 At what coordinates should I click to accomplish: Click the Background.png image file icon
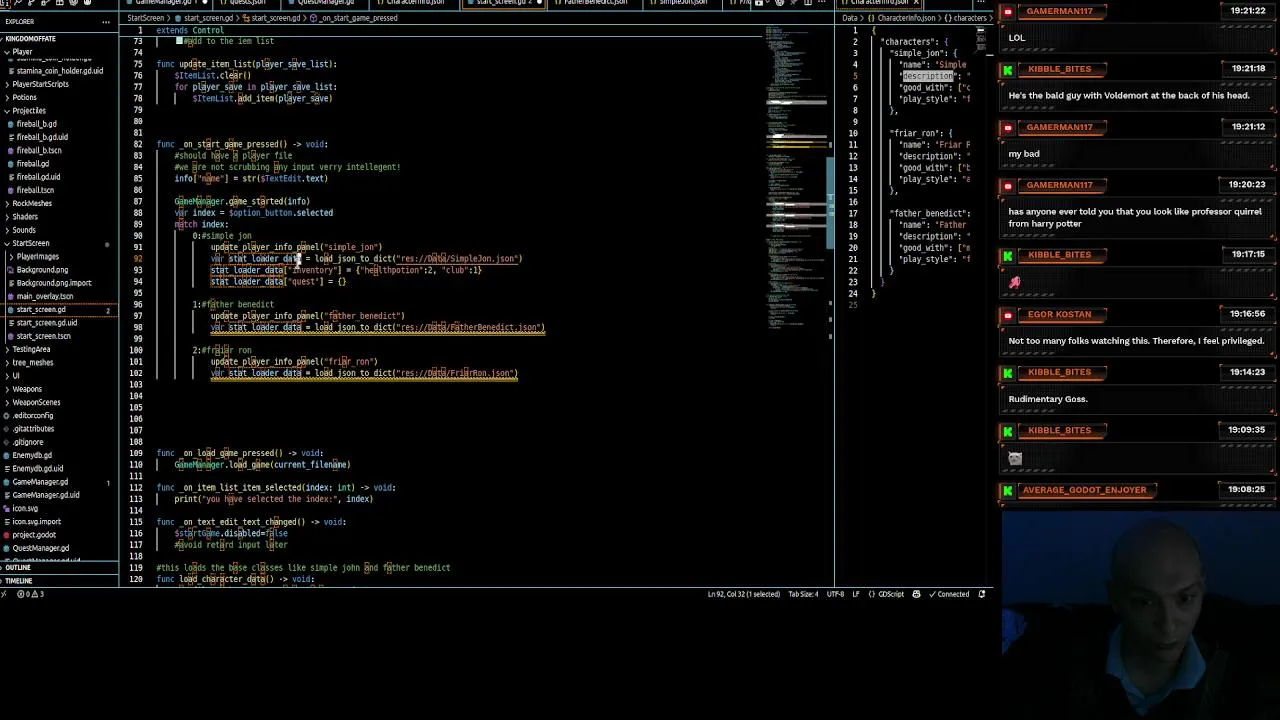9,270
